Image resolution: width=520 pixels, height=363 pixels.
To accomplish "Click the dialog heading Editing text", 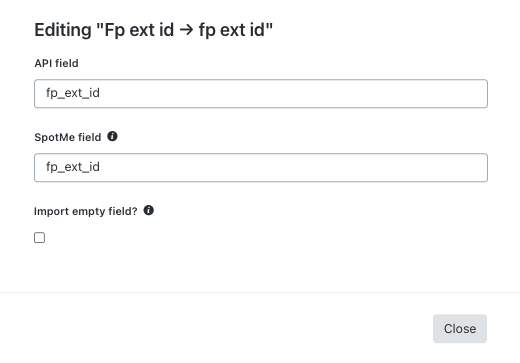I will pos(154,30).
